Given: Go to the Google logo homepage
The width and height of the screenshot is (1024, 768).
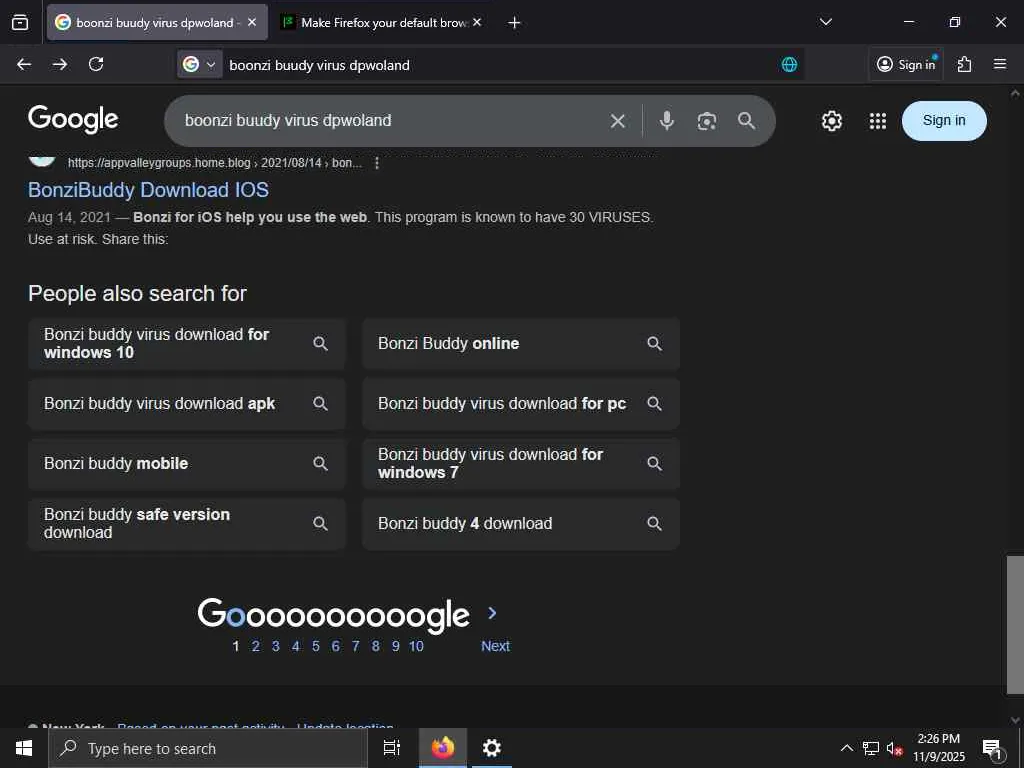Looking at the screenshot, I should [73, 119].
